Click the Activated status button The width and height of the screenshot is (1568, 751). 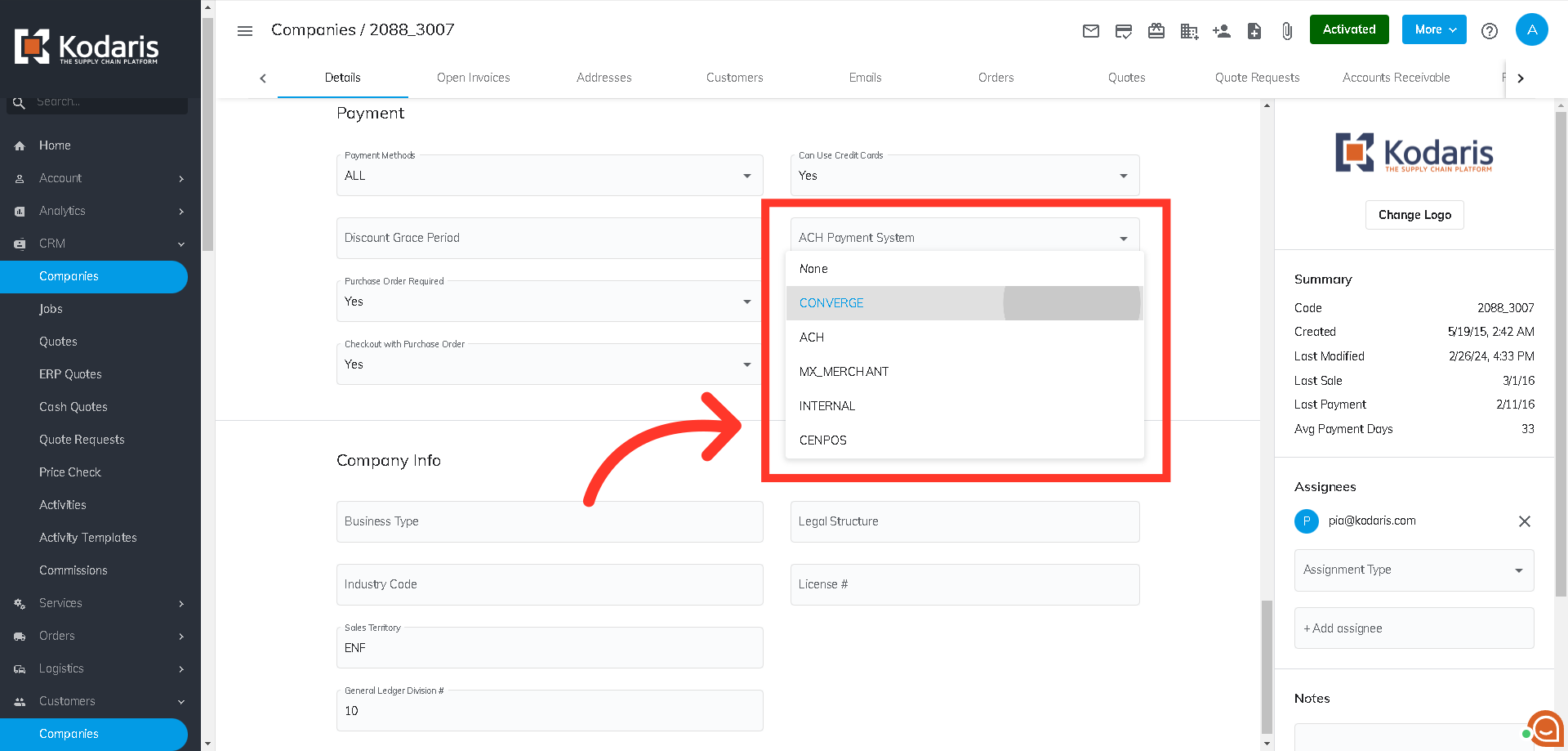pyautogui.click(x=1349, y=29)
